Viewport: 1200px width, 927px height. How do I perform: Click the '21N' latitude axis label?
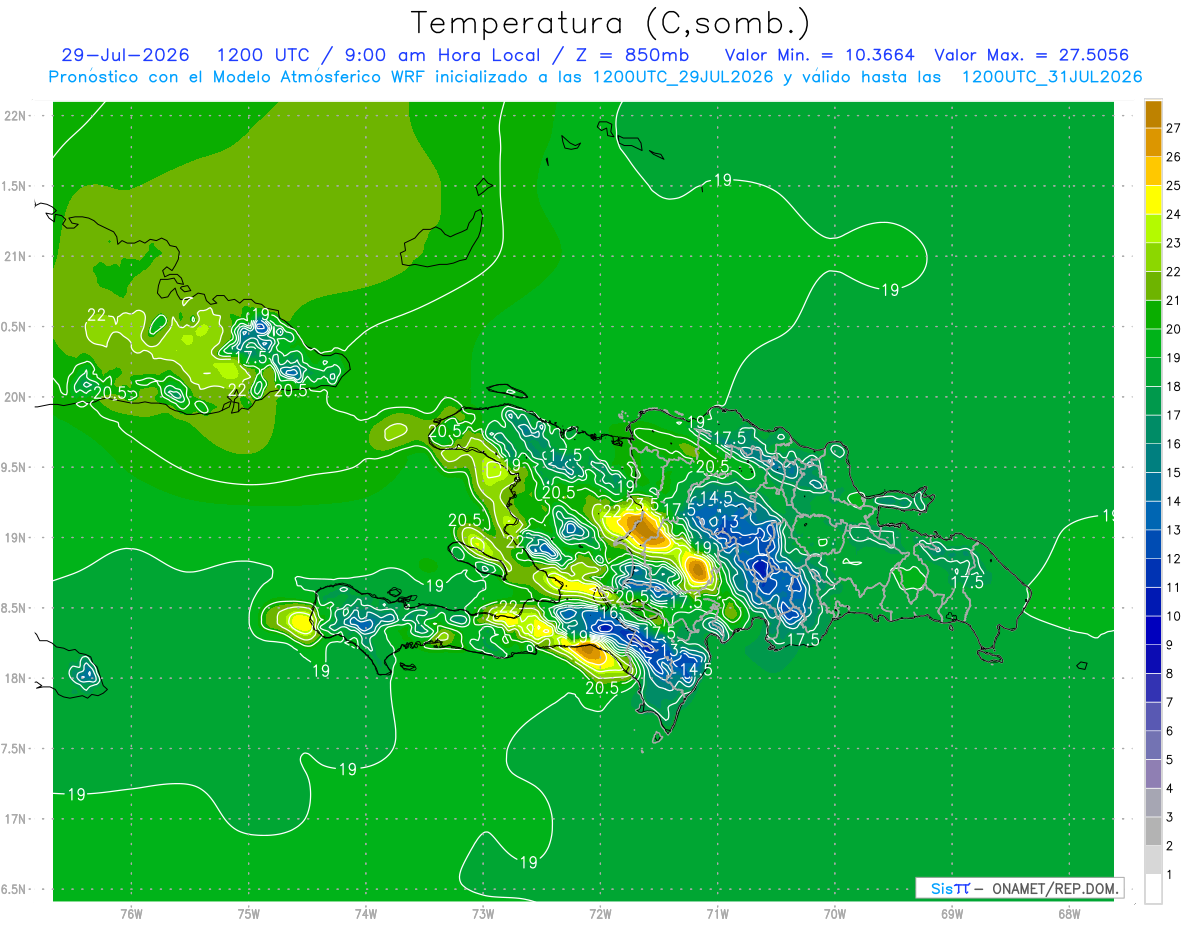(17, 257)
